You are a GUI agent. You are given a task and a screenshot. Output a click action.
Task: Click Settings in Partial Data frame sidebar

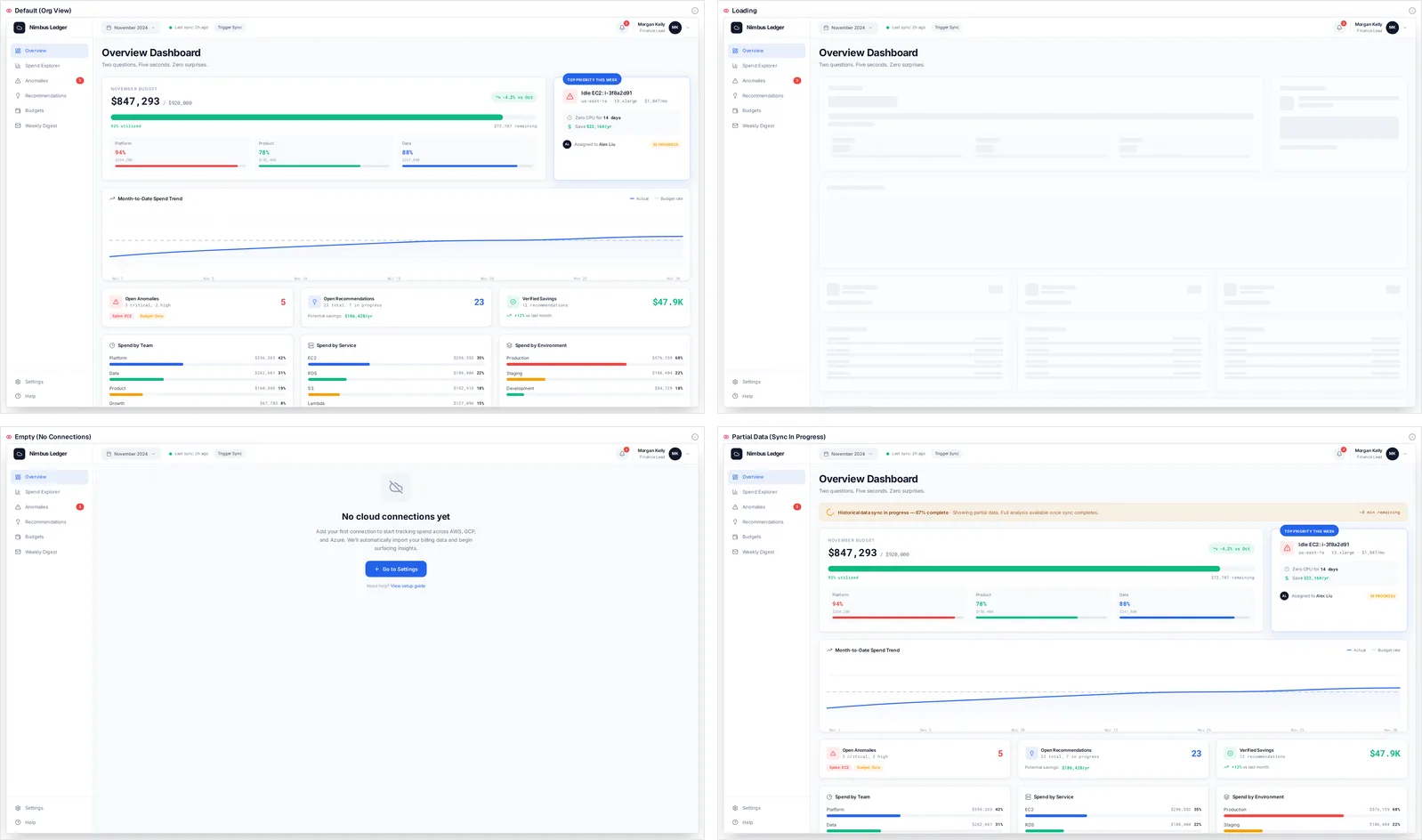tap(766, 808)
